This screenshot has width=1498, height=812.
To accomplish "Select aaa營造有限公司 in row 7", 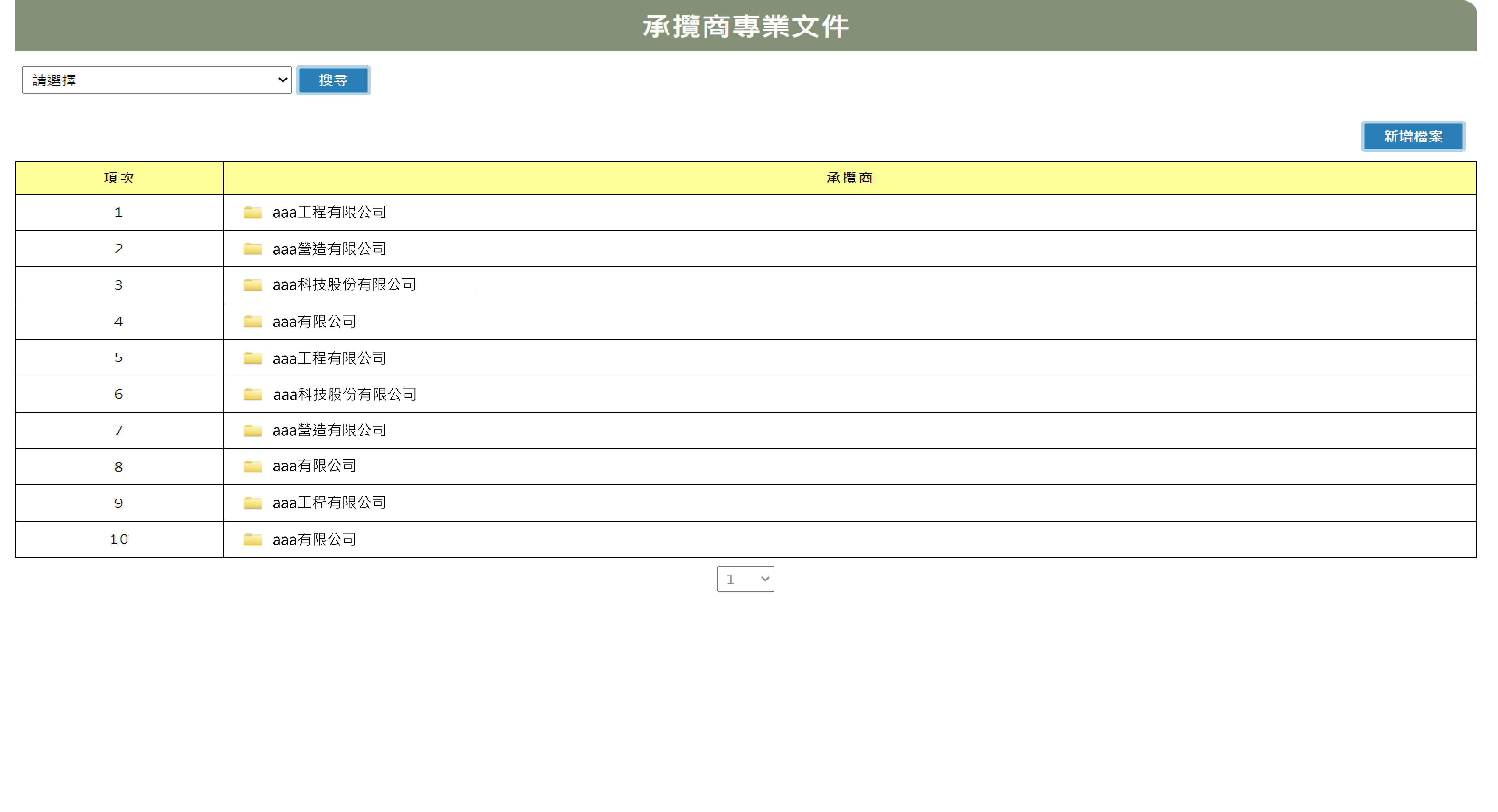I will (x=329, y=430).
